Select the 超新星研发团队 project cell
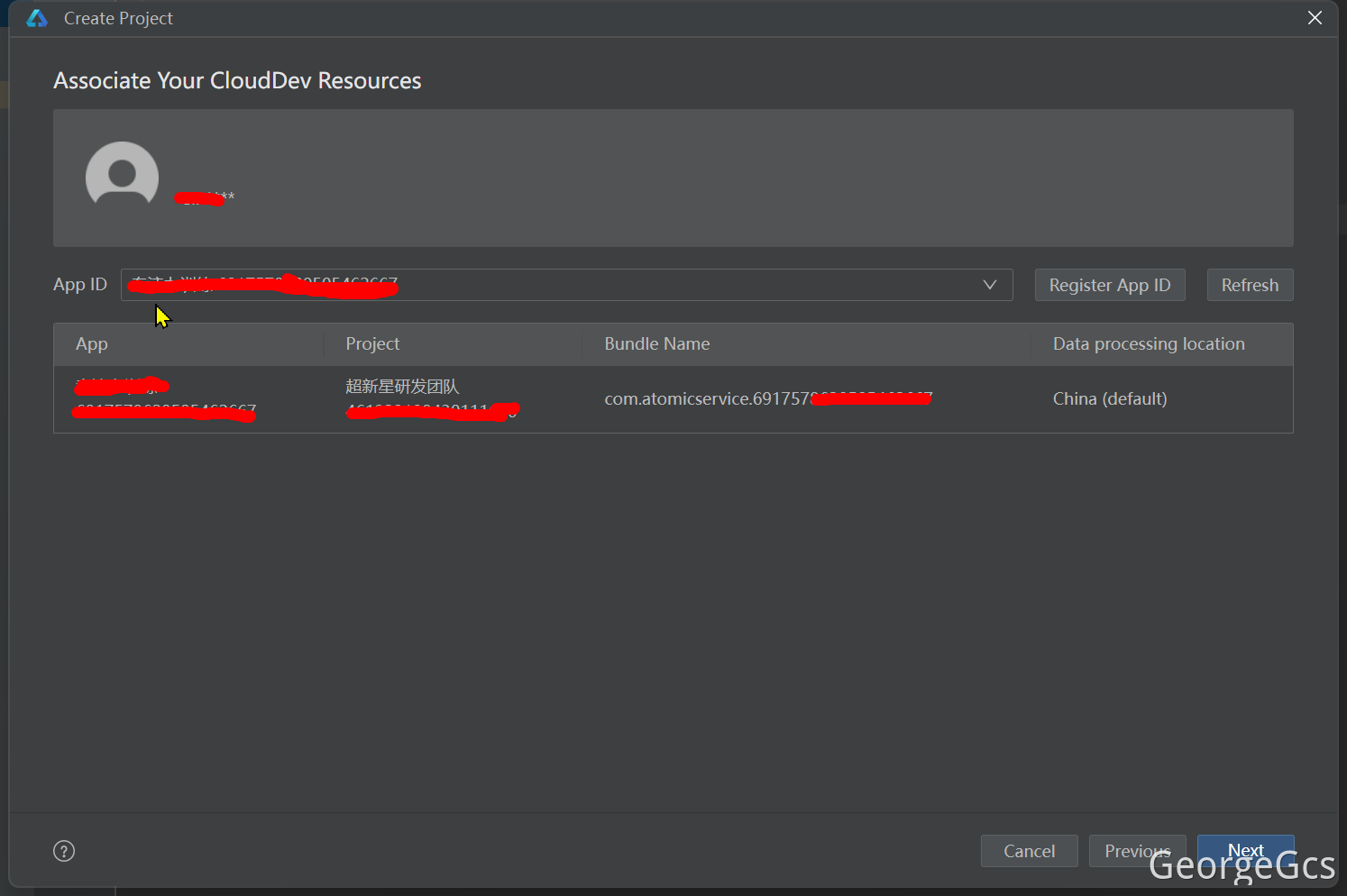Viewport: 1347px width, 896px height. (x=402, y=387)
